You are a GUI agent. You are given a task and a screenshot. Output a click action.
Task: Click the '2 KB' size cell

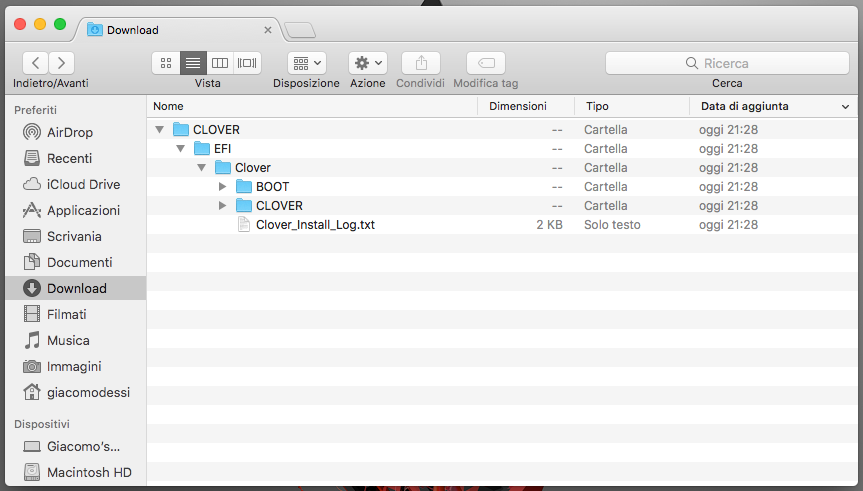549,225
